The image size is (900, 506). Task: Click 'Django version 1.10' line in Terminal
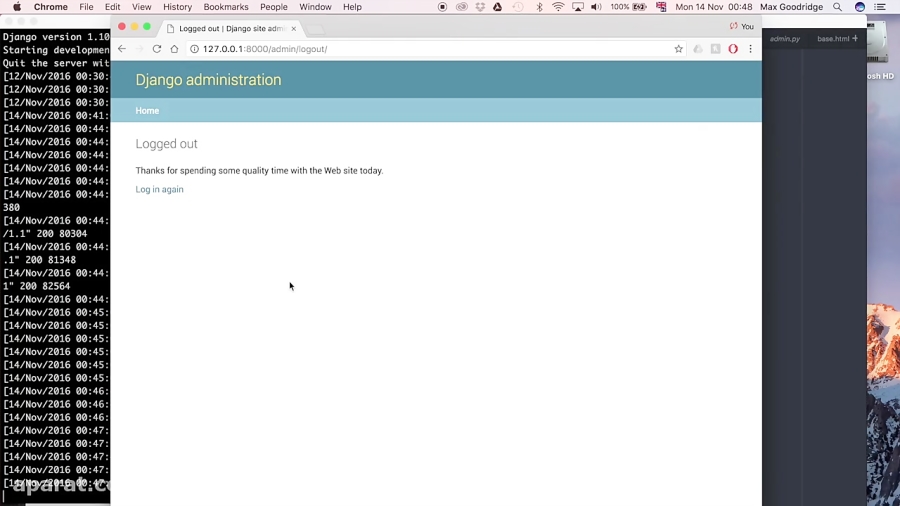(56, 37)
